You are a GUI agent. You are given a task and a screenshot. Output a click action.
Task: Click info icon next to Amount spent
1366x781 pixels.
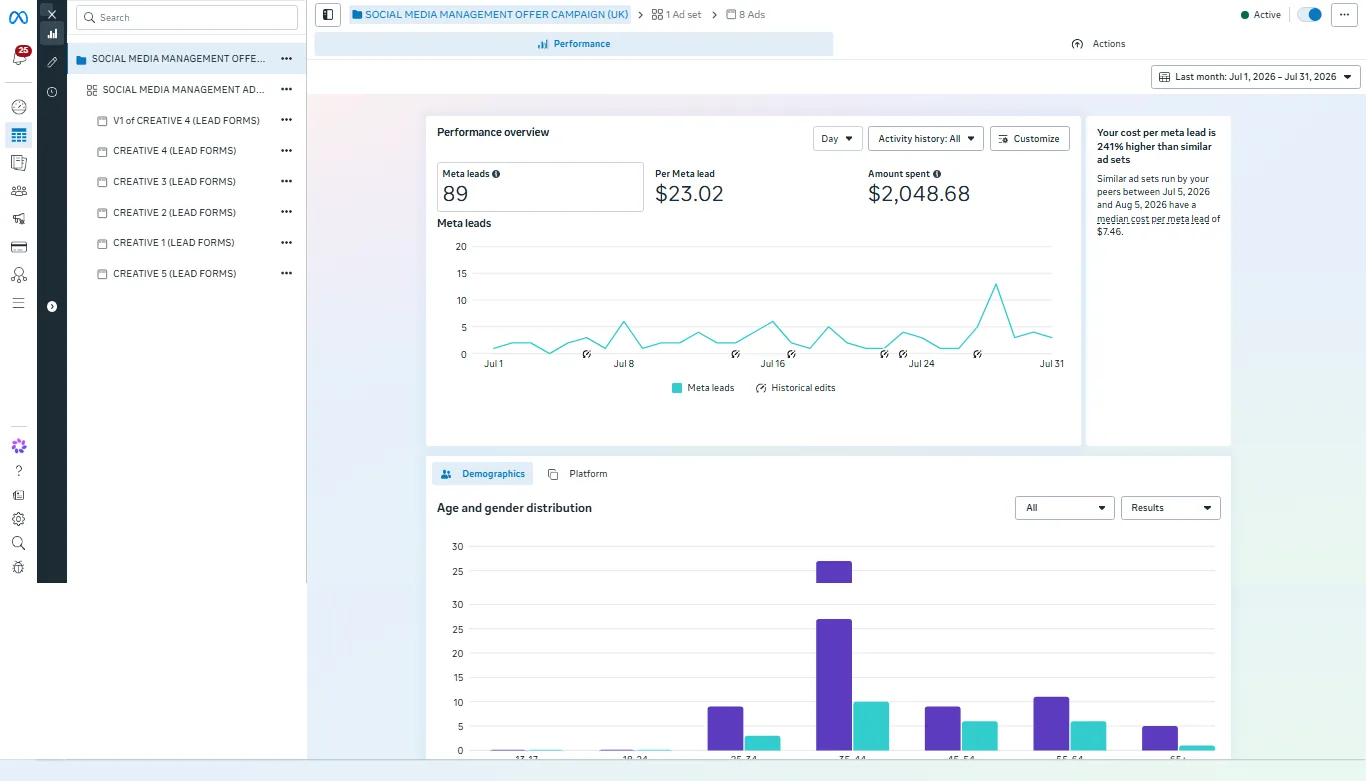tap(937, 174)
